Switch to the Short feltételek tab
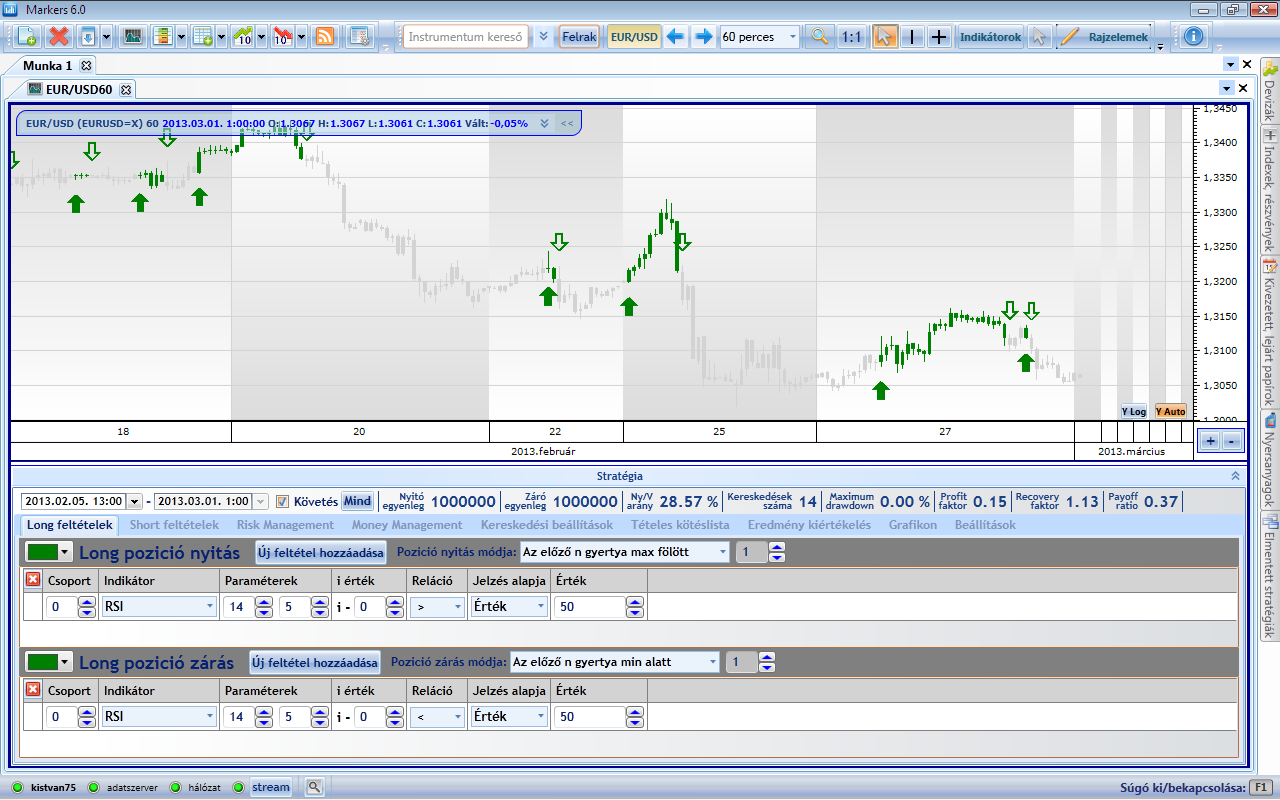This screenshot has height=800, width=1280. [x=174, y=525]
